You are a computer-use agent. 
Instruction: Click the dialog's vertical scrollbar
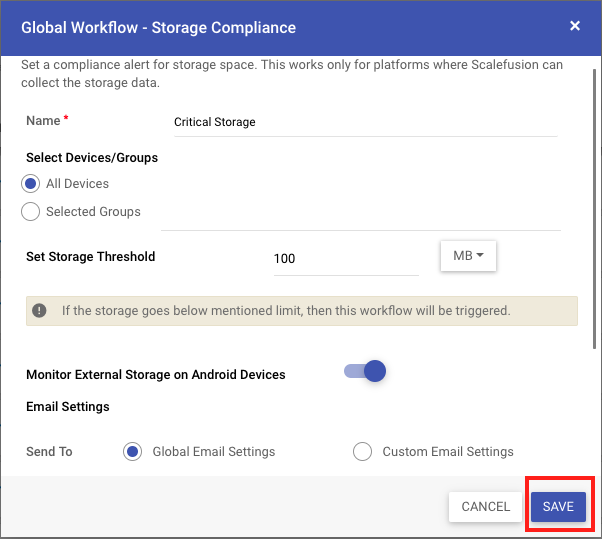click(595, 208)
